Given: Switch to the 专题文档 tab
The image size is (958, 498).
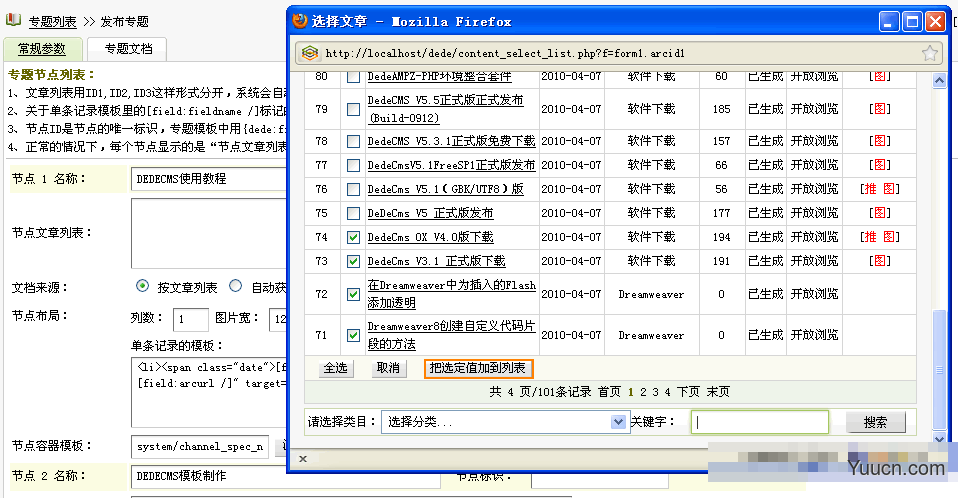Looking at the screenshot, I should coord(127,49).
